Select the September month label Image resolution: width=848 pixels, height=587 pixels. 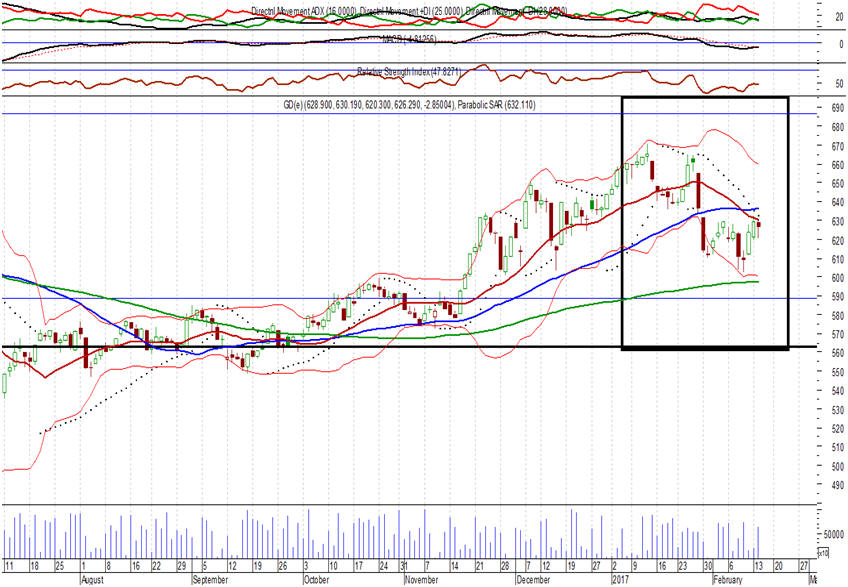click(210, 579)
